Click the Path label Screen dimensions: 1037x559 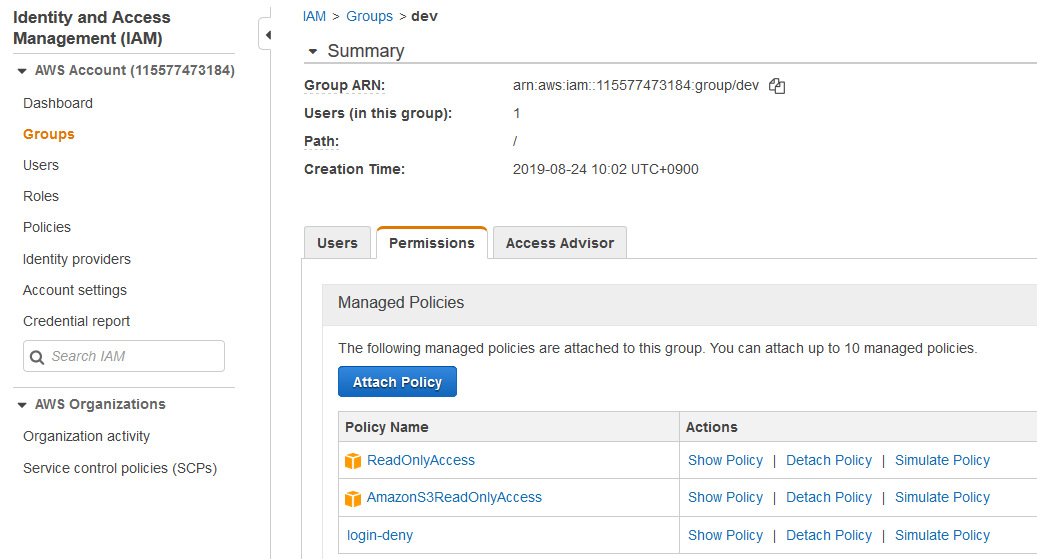point(321,141)
